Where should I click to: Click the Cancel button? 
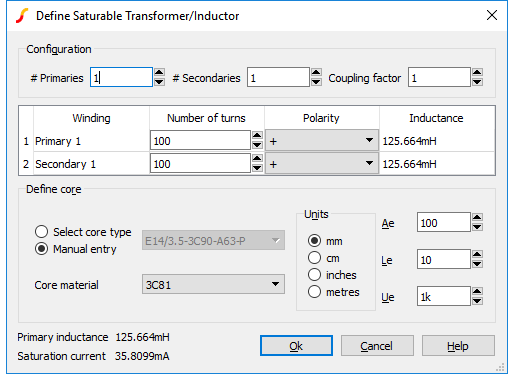click(377, 346)
